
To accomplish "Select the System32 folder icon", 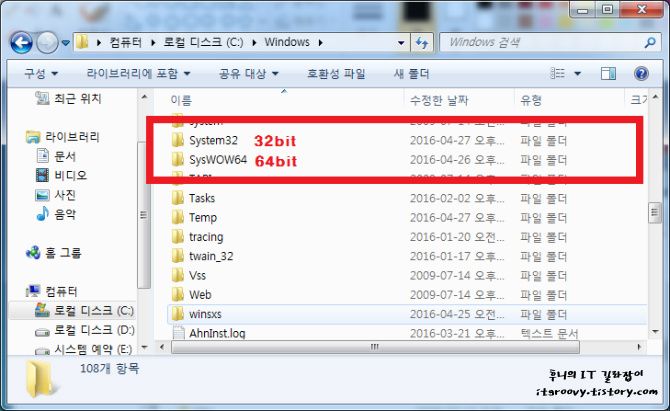I will (178, 140).
